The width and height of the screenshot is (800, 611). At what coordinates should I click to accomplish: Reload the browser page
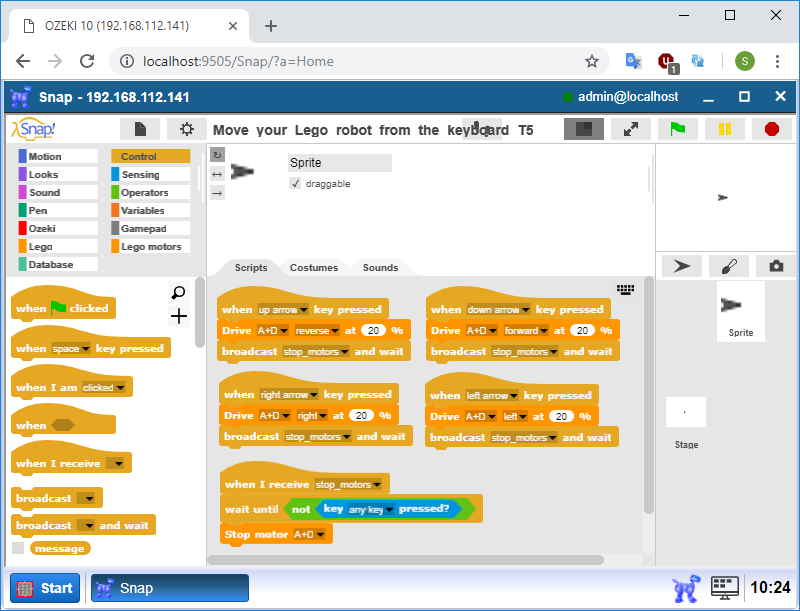[87, 61]
